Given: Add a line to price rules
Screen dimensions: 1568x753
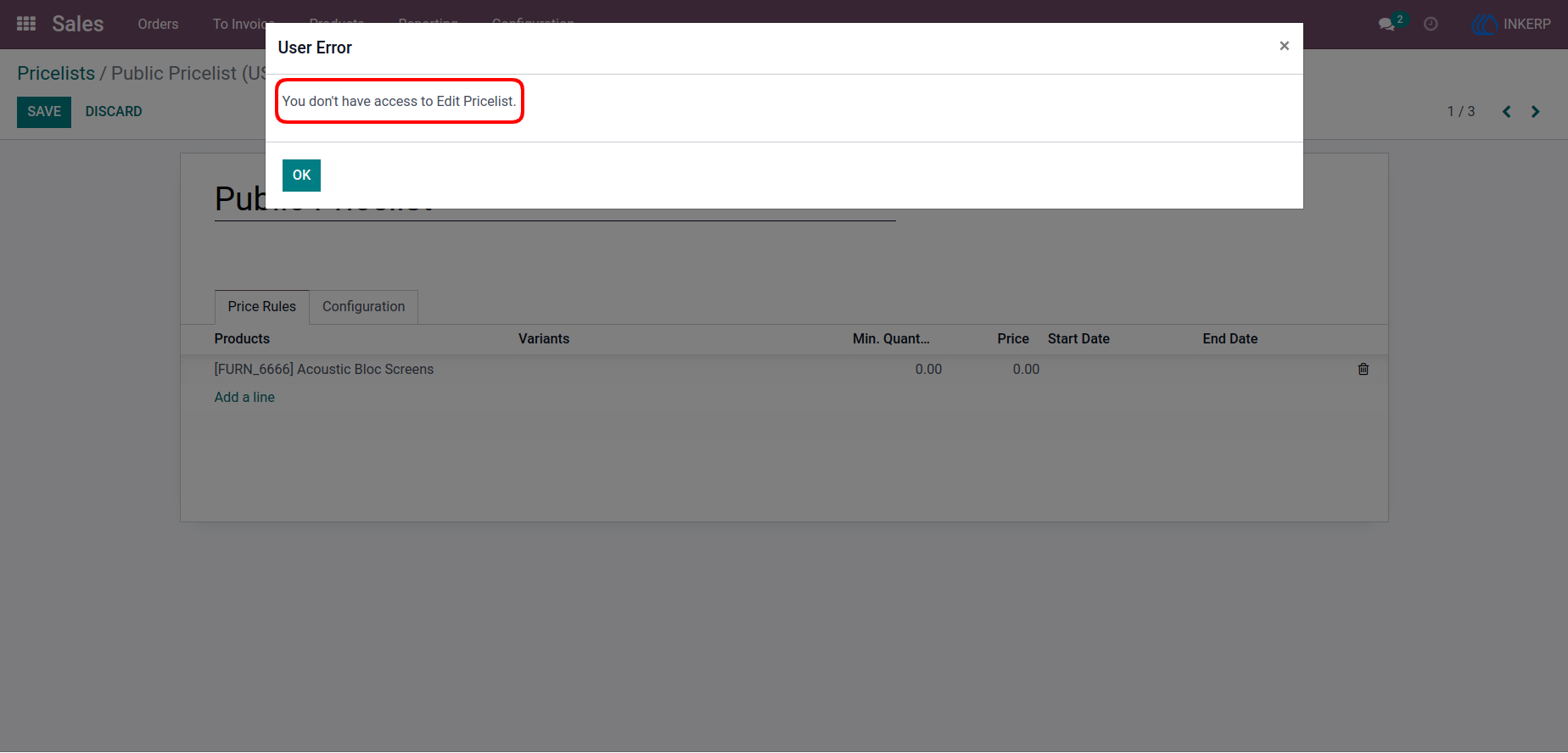Looking at the screenshot, I should pyautogui.click(x=244, y=397).
